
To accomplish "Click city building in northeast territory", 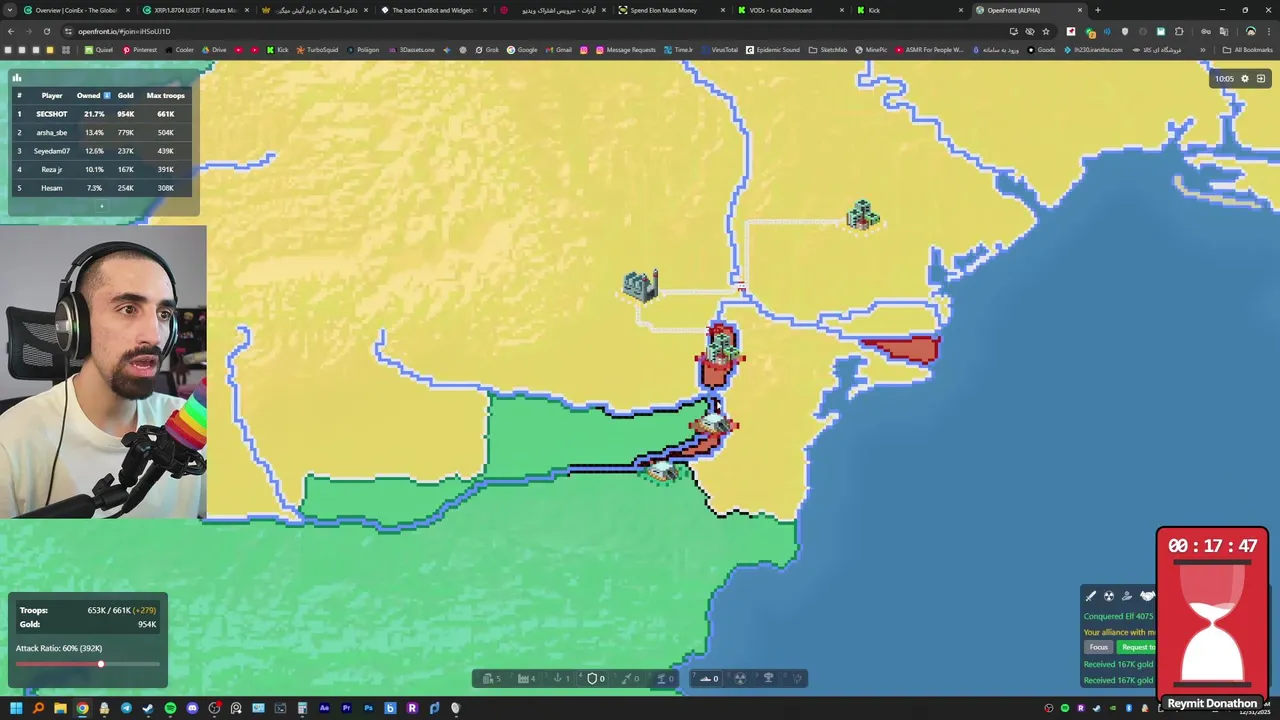I will pyautogui.click(x=862, y=215).
